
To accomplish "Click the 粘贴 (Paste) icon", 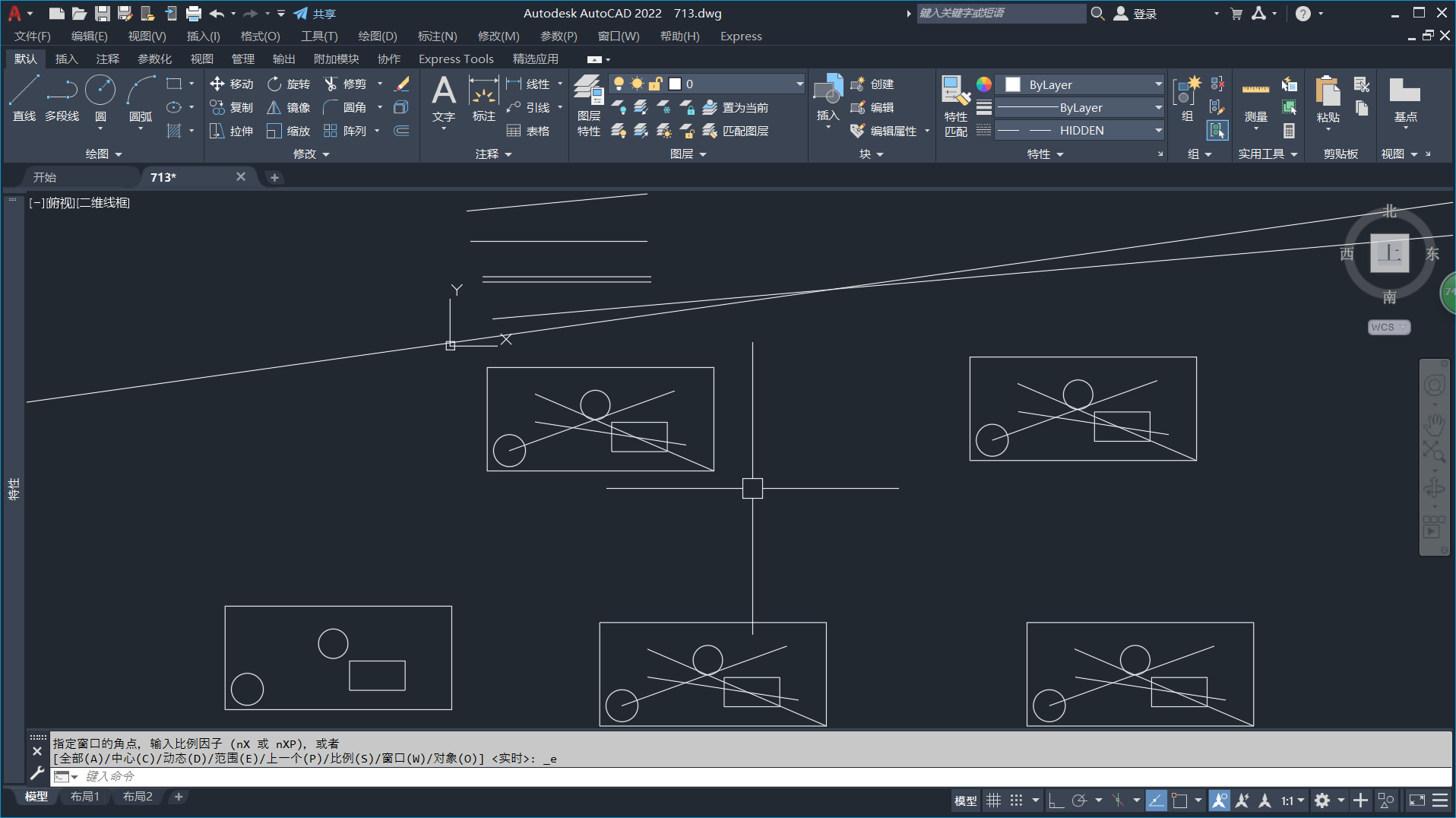I will click(x=1328, y=99).
